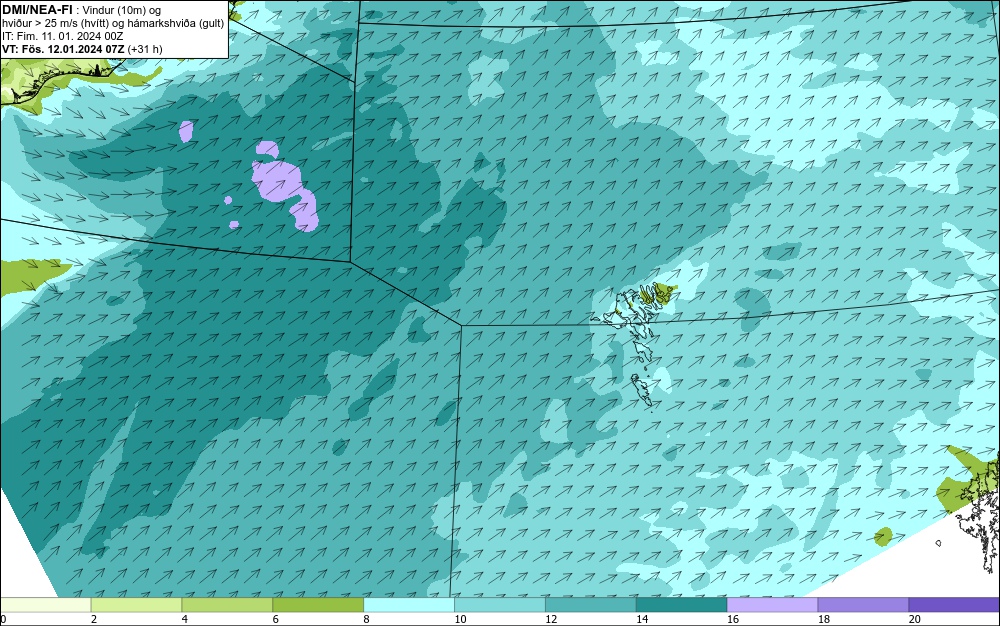1000x626 pixels.
Task: Click the 6–8 m/s olive green legend swatch
Action: (x=318, y=604)
